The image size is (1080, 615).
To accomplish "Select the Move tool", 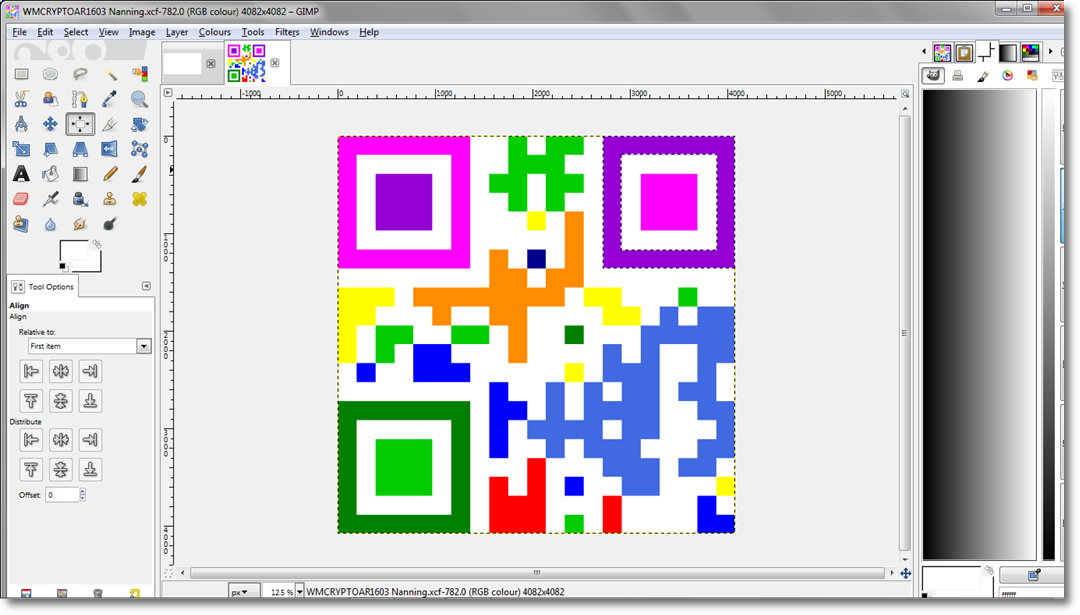I will click(x=50, y=124).
